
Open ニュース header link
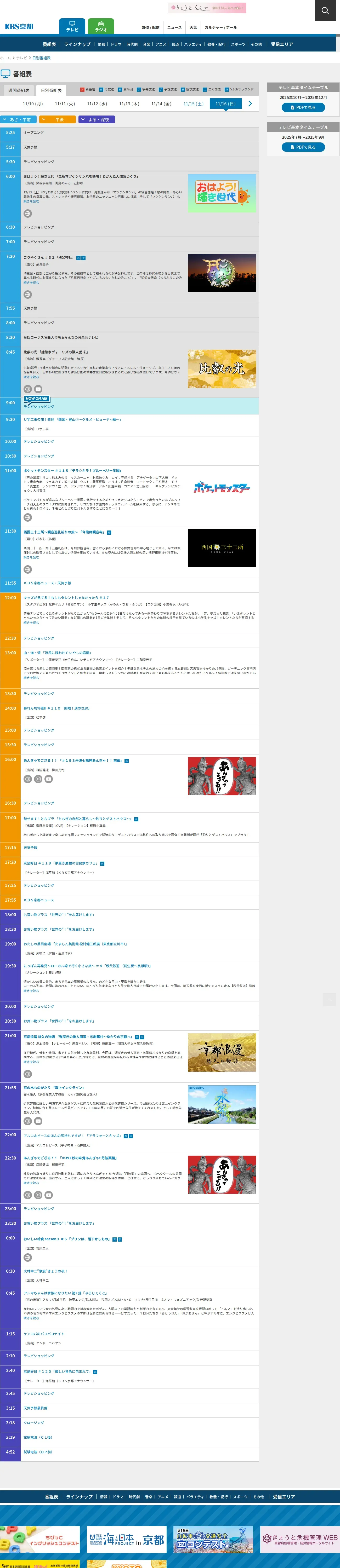pyautogui.click(x=174, y=27)
